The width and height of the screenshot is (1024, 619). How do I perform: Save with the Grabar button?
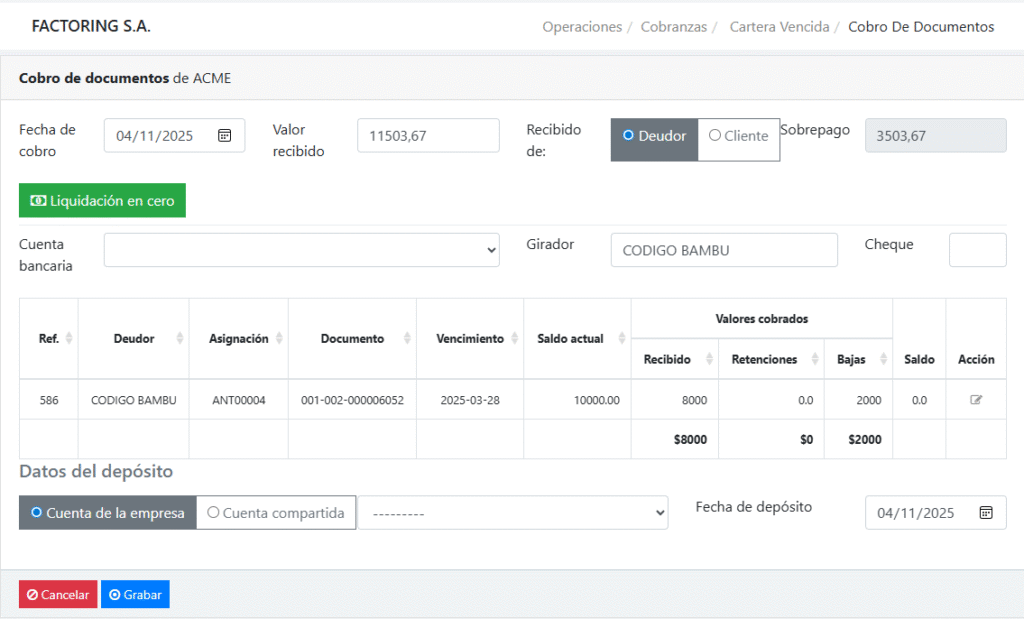[135, 595]
